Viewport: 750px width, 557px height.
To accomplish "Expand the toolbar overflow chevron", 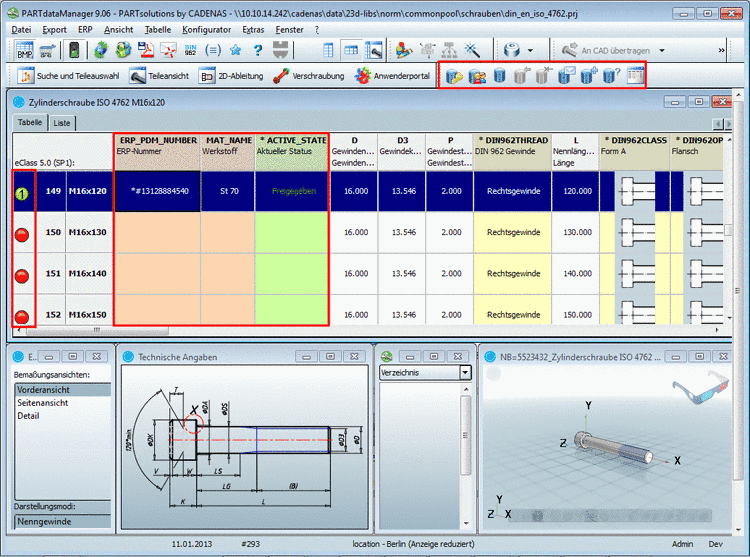I will pyautogui.click(x=721, y=49).
